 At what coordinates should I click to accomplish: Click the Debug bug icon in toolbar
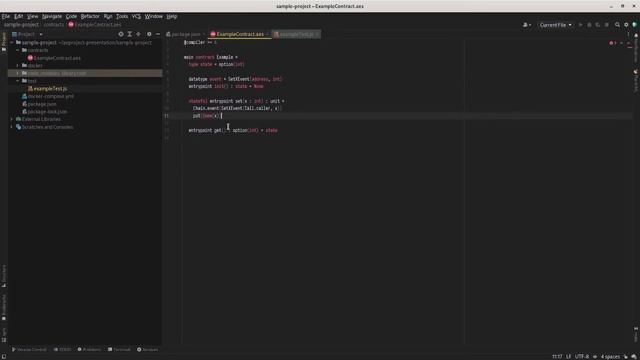click(589, 25)
